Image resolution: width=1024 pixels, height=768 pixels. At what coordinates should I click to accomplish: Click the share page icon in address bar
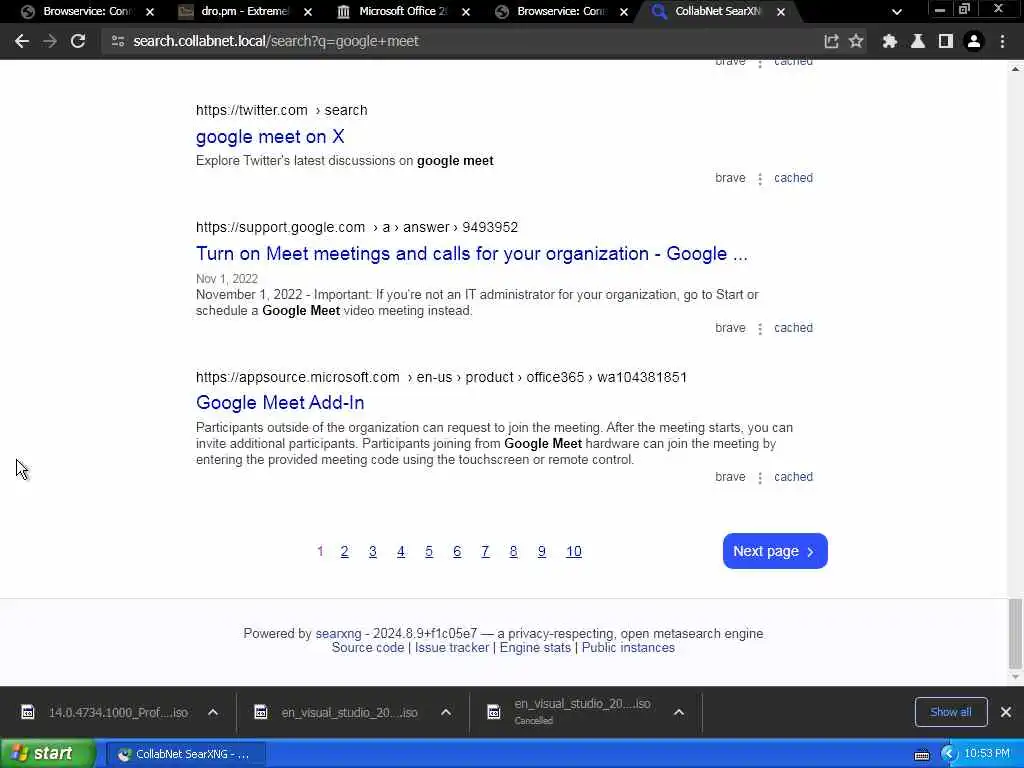(x=831, y=41)
